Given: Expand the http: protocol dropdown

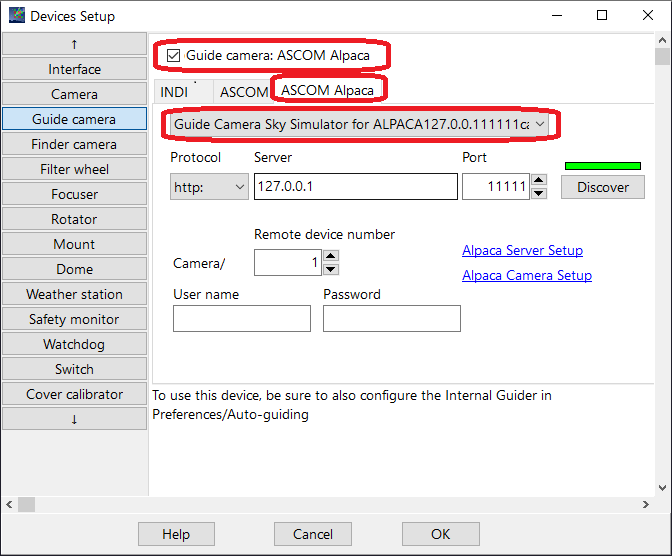Looking at the screenshot, I should 210,187.
